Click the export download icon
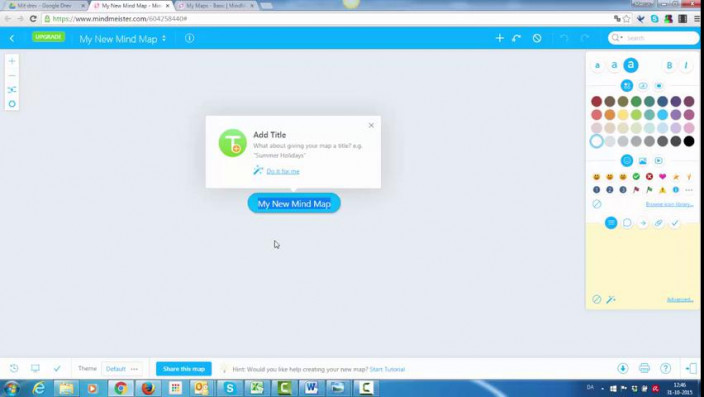Image resolution: width=704 pixels, height=397 pixels. point(623,368)
